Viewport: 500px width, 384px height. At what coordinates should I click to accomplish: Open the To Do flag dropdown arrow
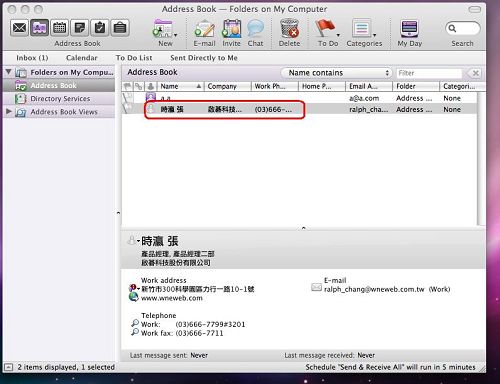[x=338, y=35]
